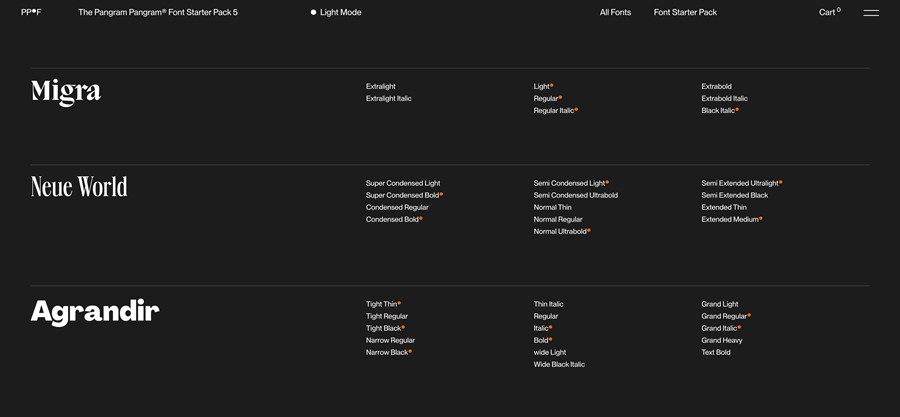The height and width of the screenshot is (417, 900).
Task: Select Semi Condensed Light
Action: [x=569, y=184]
